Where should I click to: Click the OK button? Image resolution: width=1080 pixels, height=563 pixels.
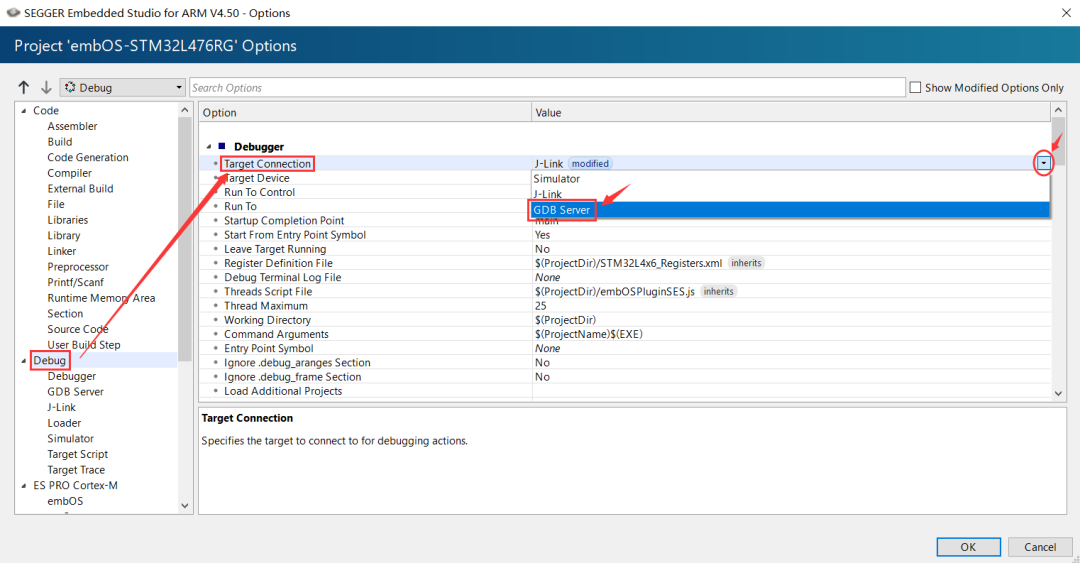click(x=968, y=546)
